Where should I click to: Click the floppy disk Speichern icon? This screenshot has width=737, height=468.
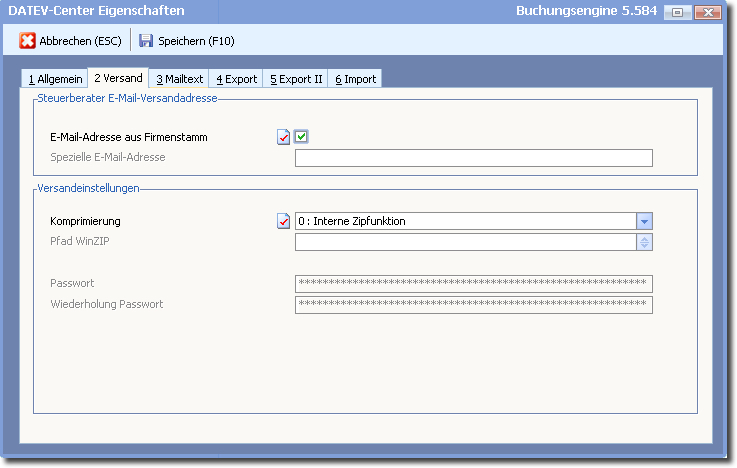coord(146,41)
